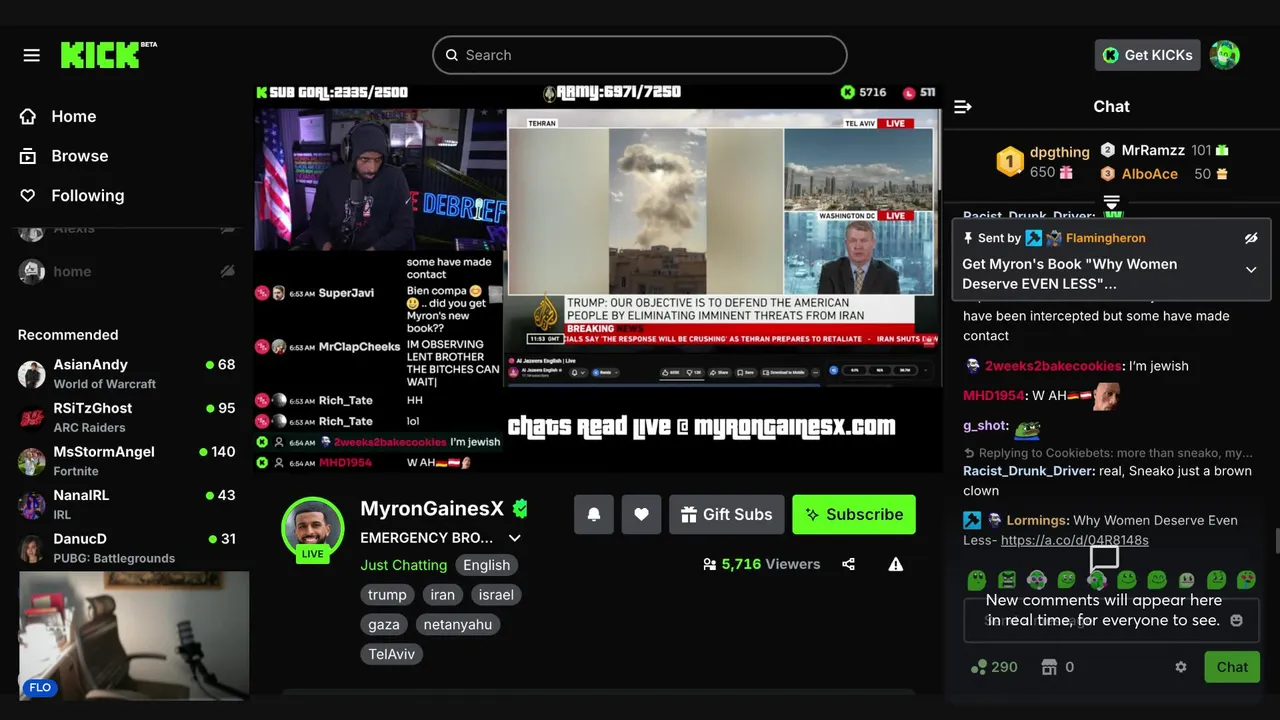The width and height of the screenshot is (1280, 720).
Task: Click MrRamzz on leaderboard
Action: (1153, 150)
